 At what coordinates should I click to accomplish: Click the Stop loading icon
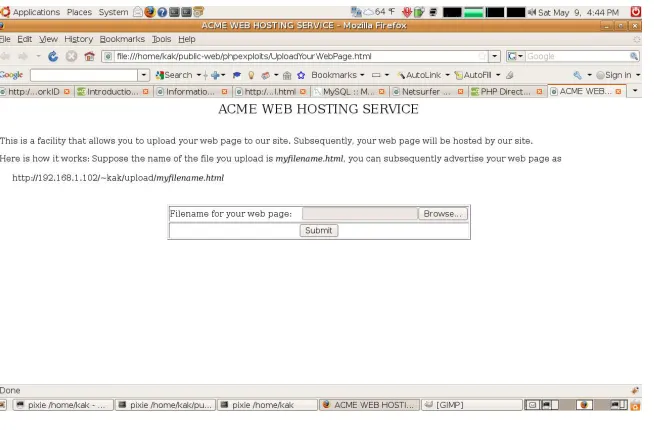click(71, 56)
